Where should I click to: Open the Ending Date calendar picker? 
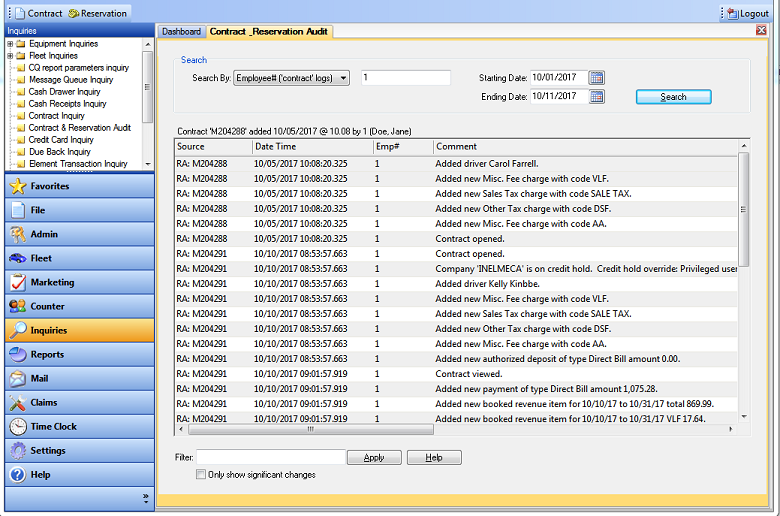pos(596,97)
